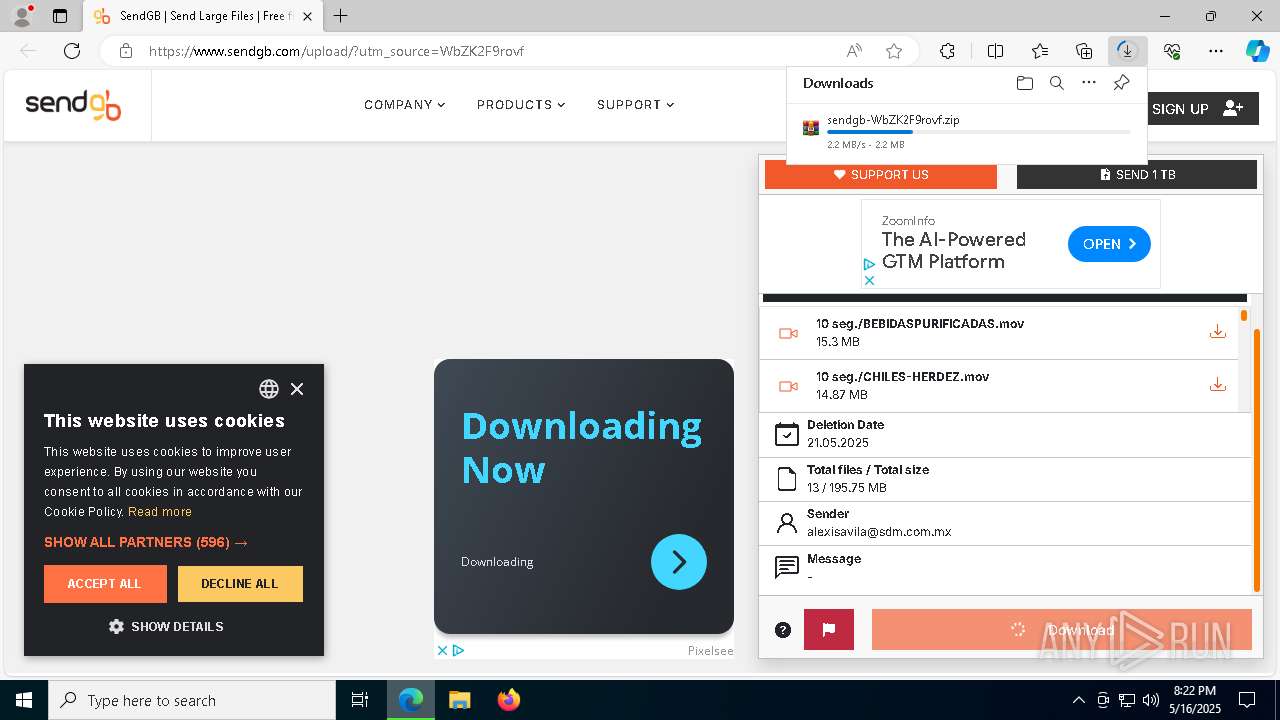
Task: Close the Downloading Now ad with X
Action: (442, 650)
